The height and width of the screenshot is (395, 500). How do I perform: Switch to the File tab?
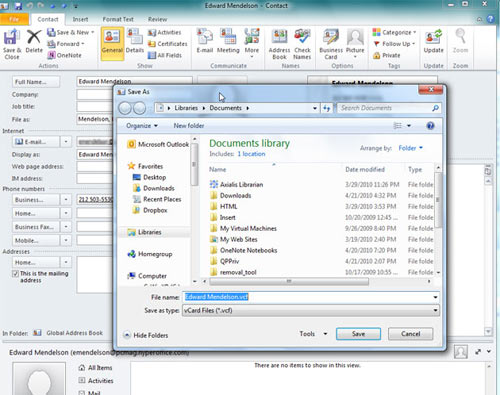point(14,19)
